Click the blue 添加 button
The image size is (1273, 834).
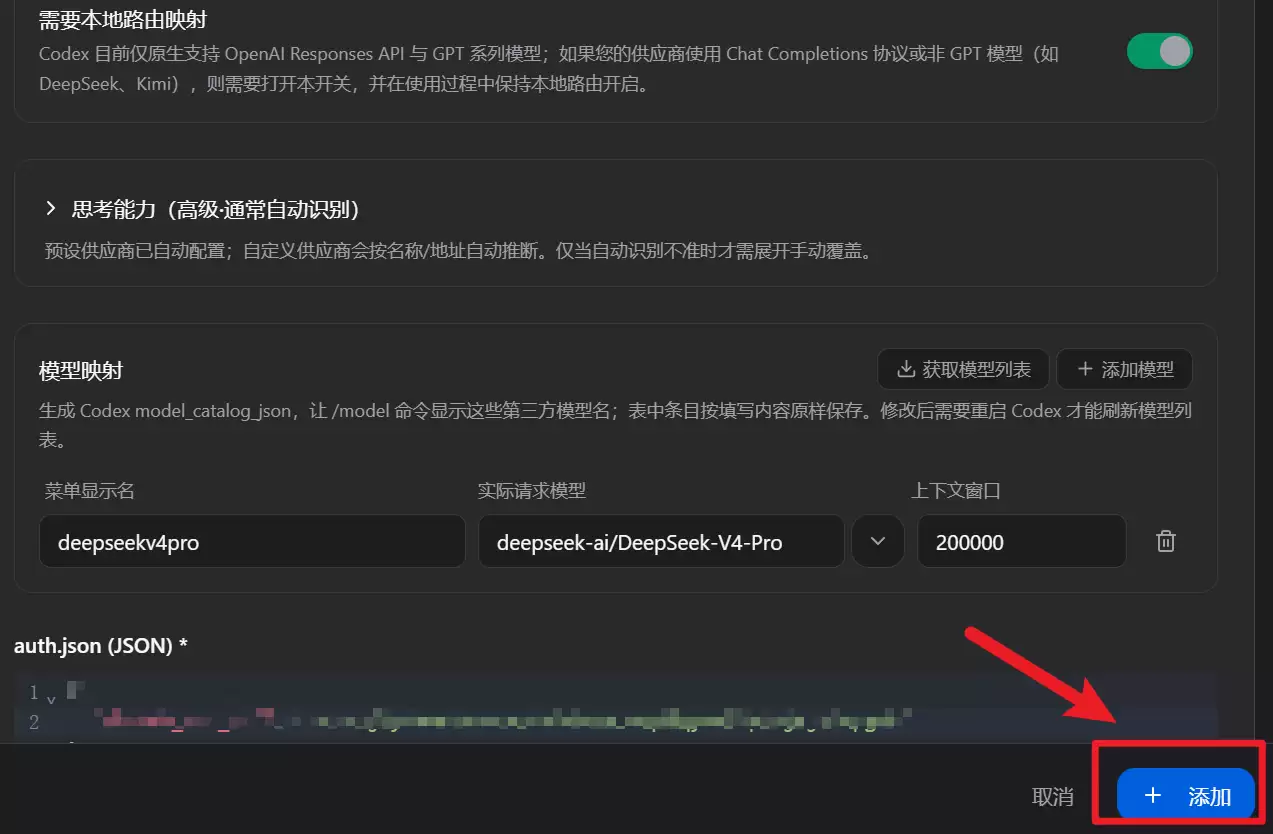1185,796
